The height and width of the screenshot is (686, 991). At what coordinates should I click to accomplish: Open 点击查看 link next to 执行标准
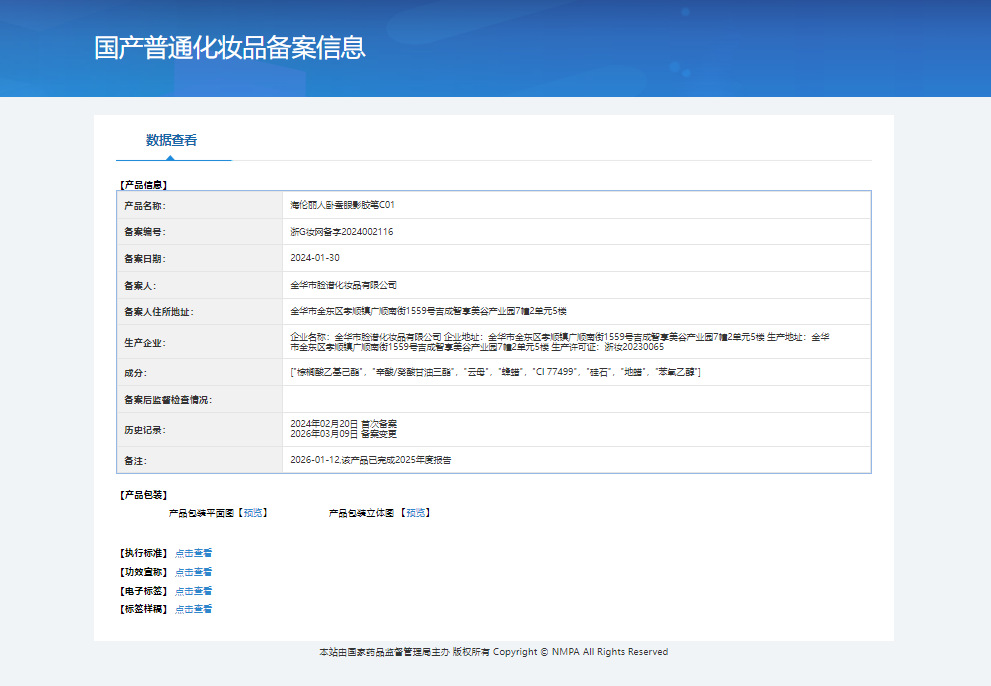coord(193,553)
